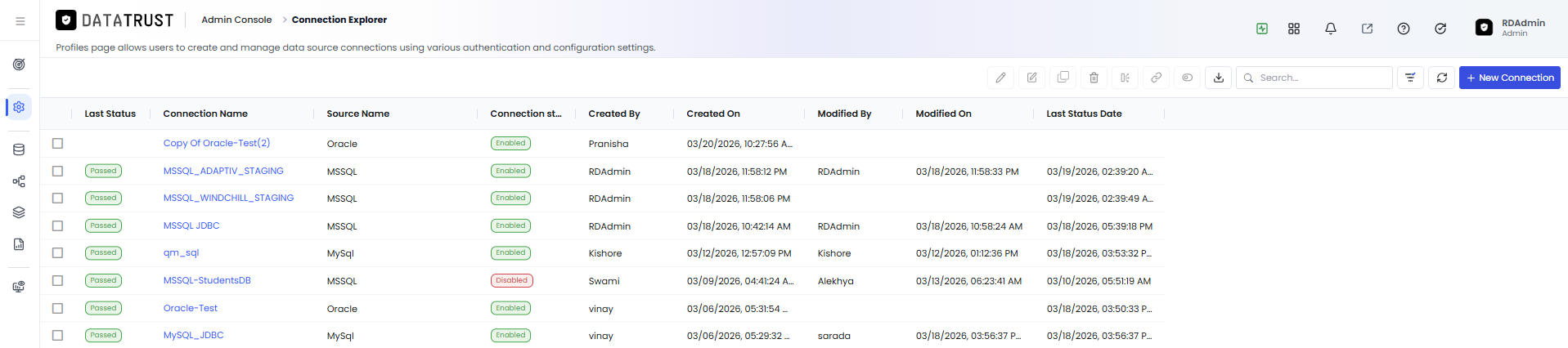
Task: Click the DataTrust shield logo
Action: (66, 20)
